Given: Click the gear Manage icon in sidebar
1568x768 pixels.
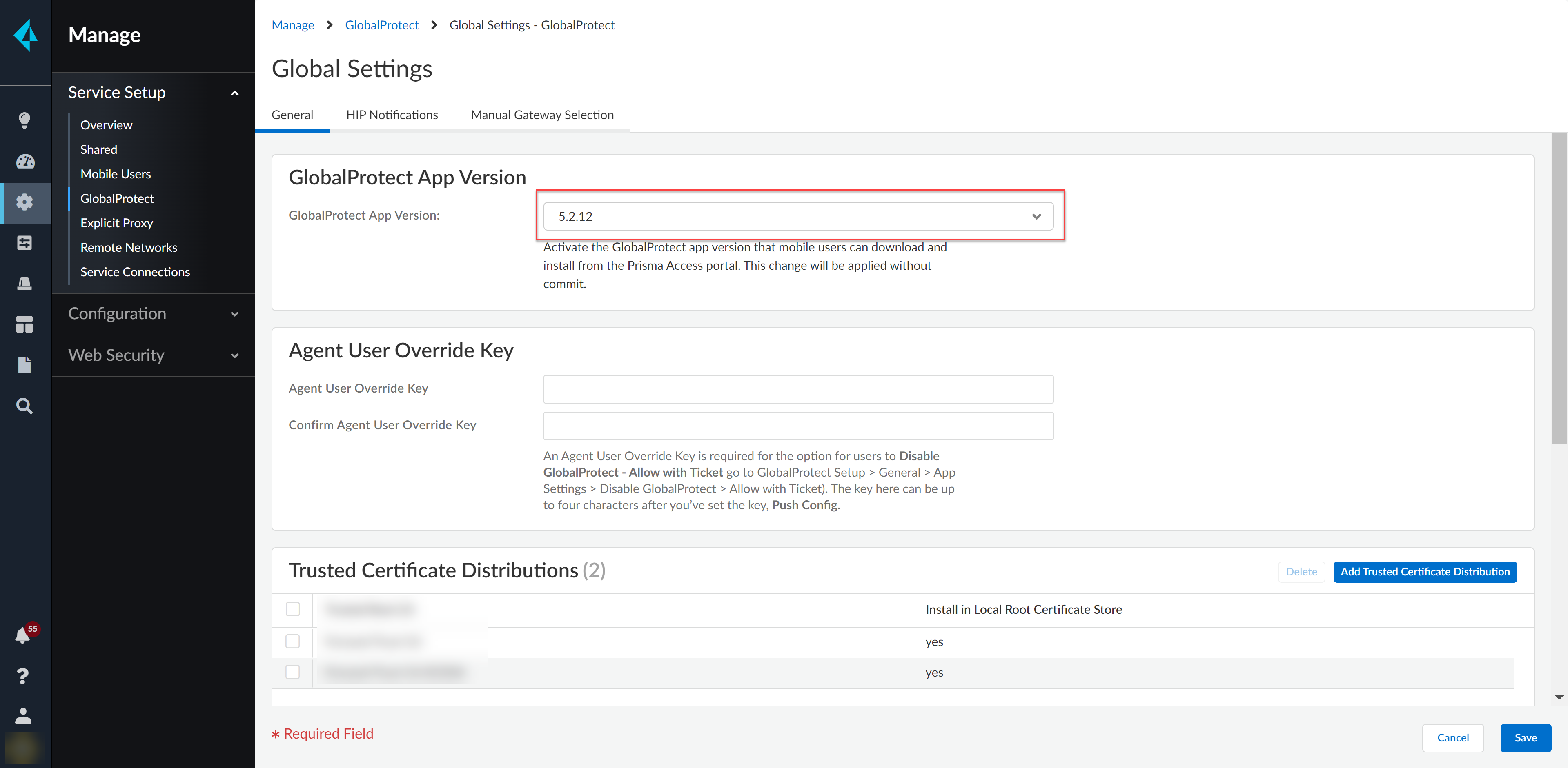Looking at the screenshot, I should point(24,202).
